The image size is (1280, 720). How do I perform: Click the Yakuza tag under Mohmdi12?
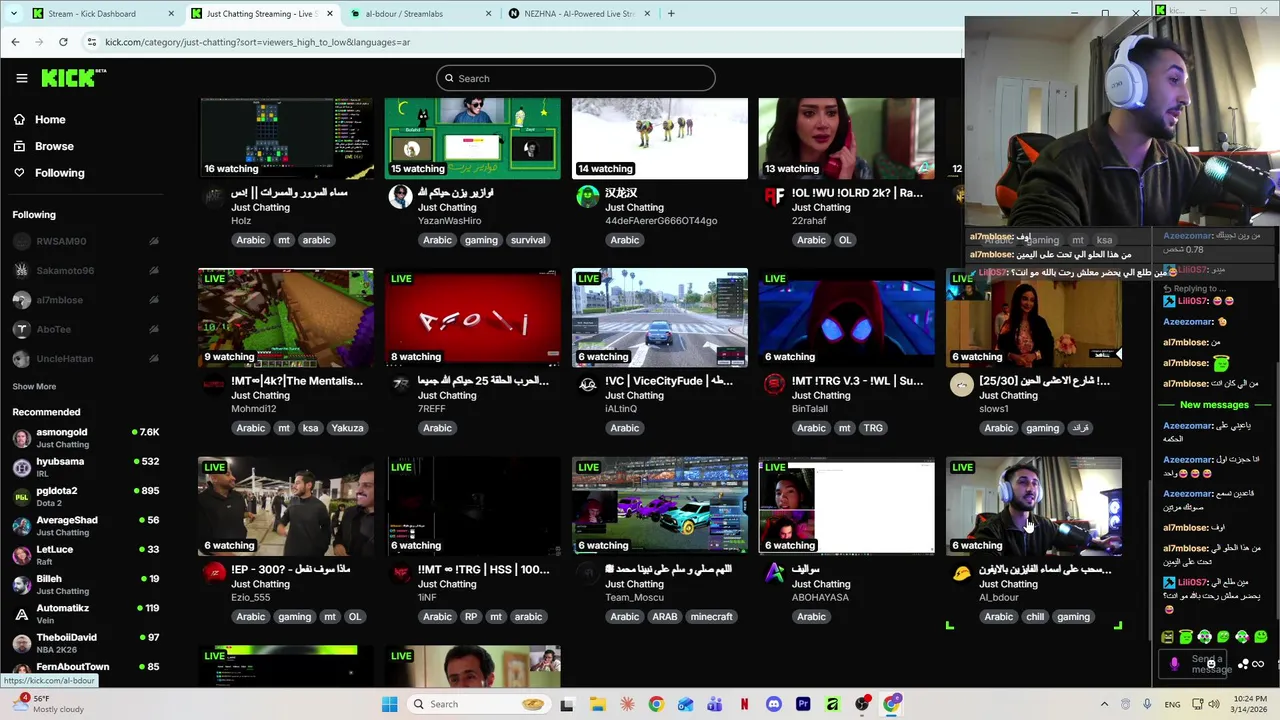pyautogui.click(x=347, y=428)
